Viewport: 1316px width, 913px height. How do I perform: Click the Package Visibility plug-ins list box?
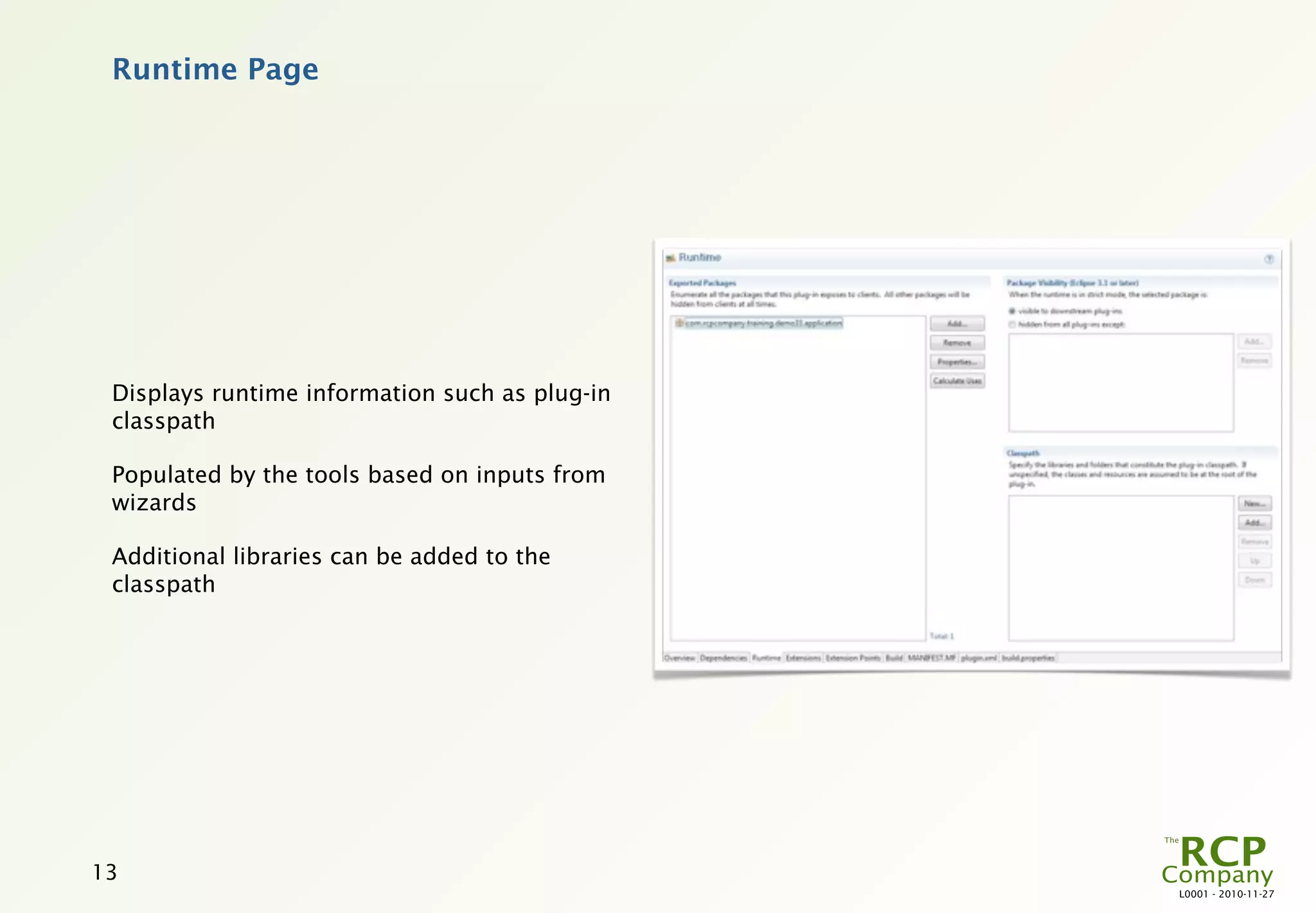1121,383
